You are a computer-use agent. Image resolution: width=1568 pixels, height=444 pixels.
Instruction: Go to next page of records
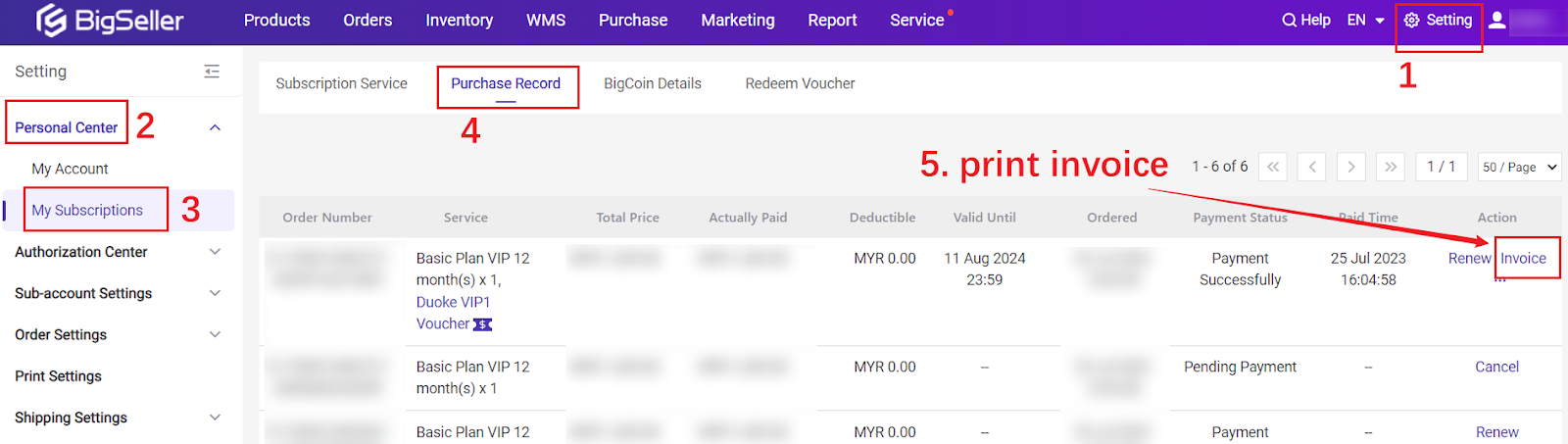[x=1351, y=167]
